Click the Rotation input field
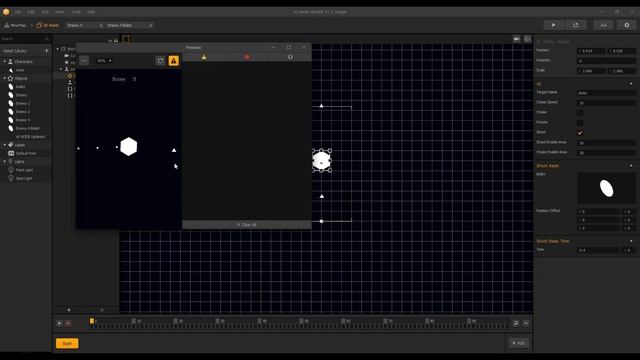The image size is (640, 360). 606,61
